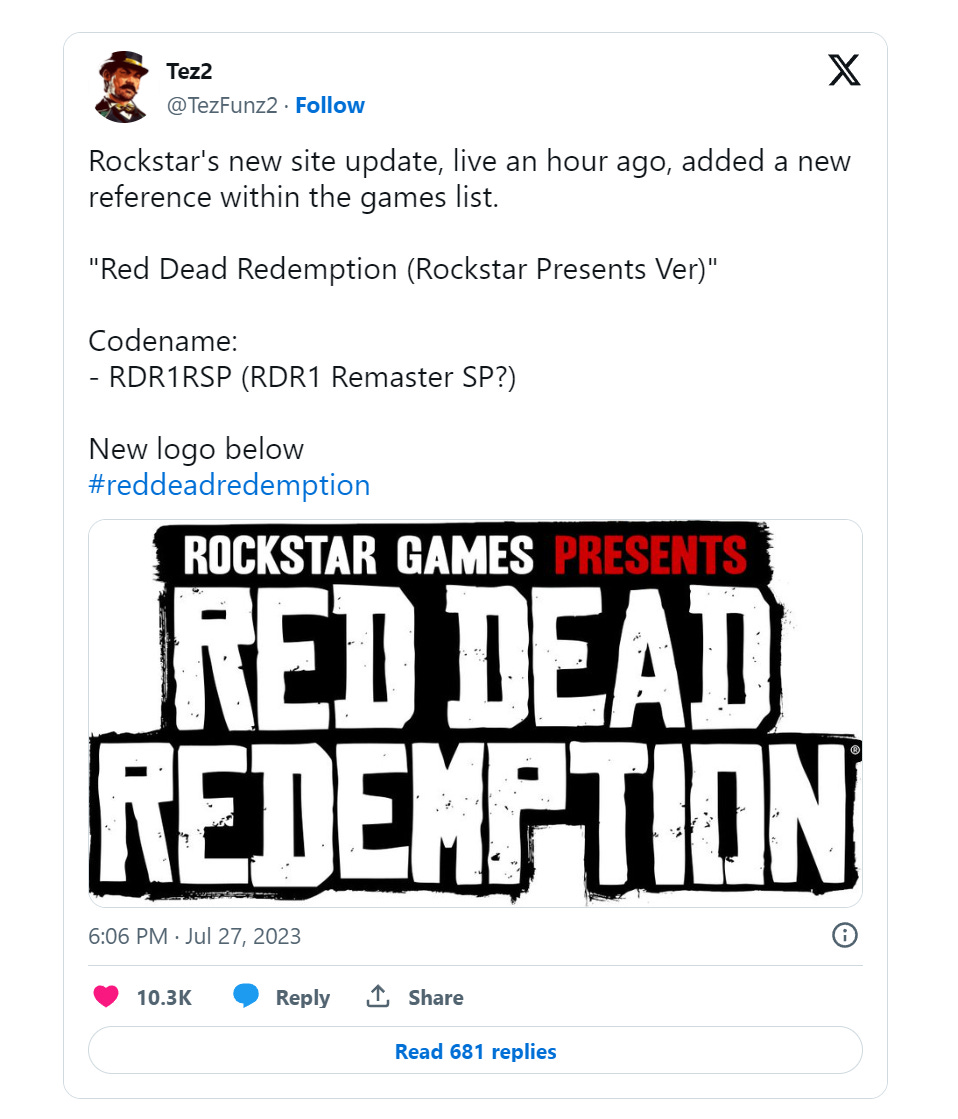The width and height of the screenshot is (958, 1119).
Task: Click the share upload arrow icon
Action: 378,996
